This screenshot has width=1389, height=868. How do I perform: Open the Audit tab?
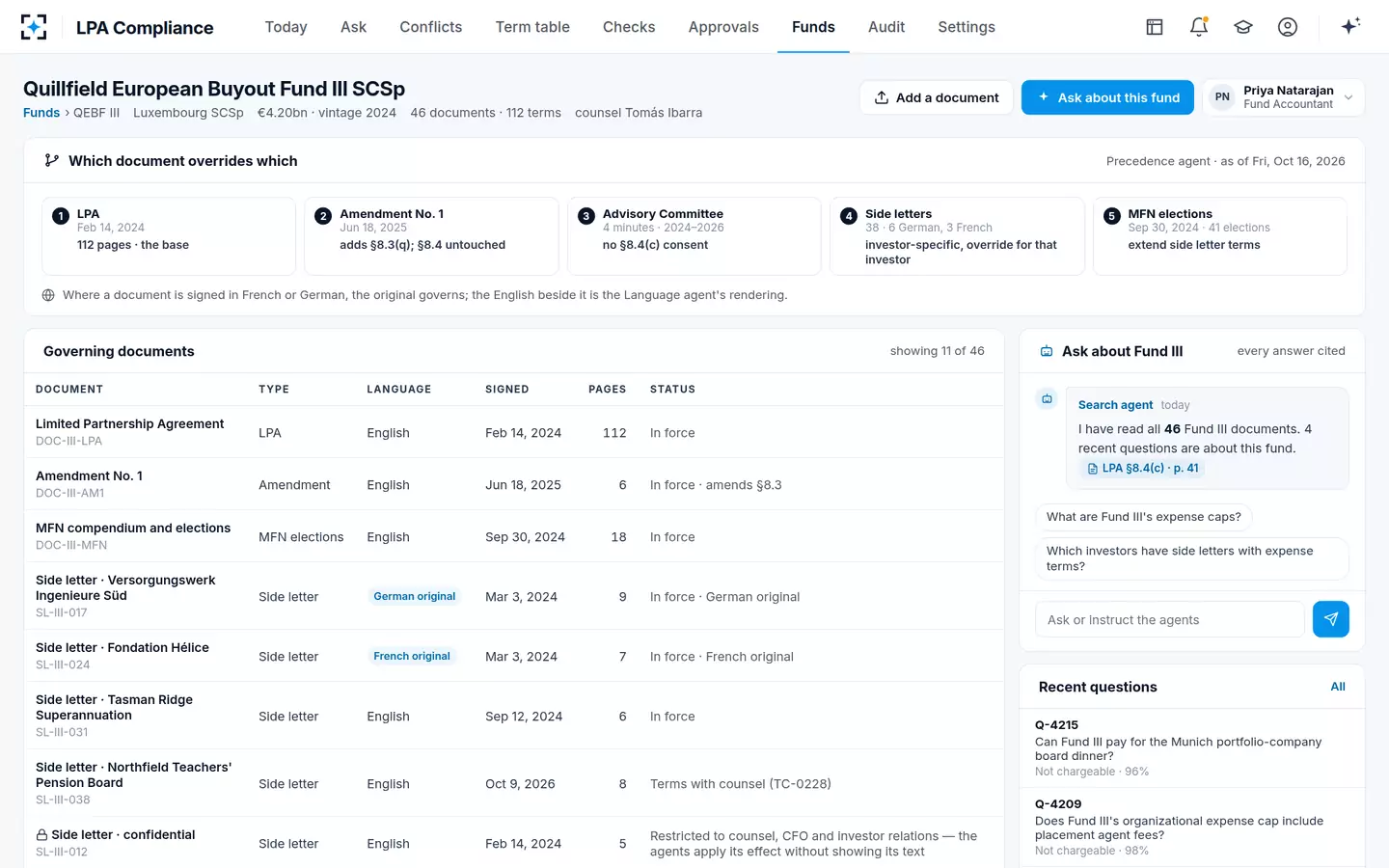coord(886,27)
